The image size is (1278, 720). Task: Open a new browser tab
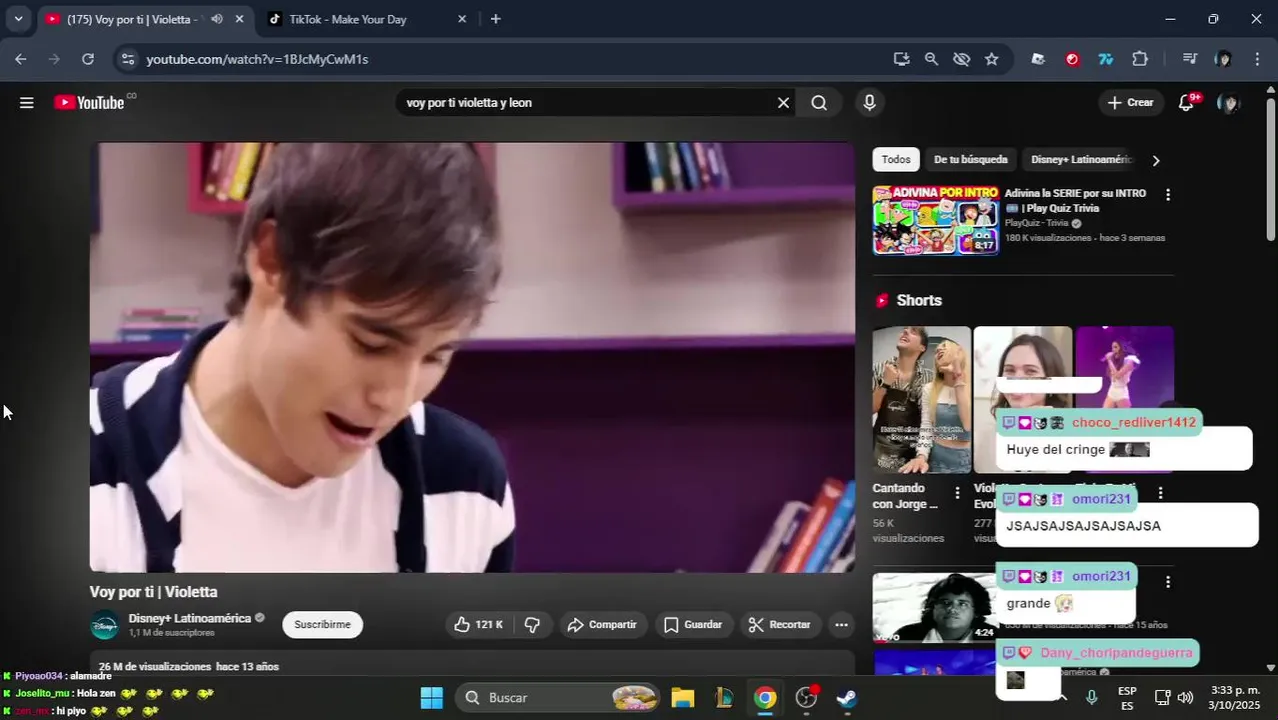[495, 19]
